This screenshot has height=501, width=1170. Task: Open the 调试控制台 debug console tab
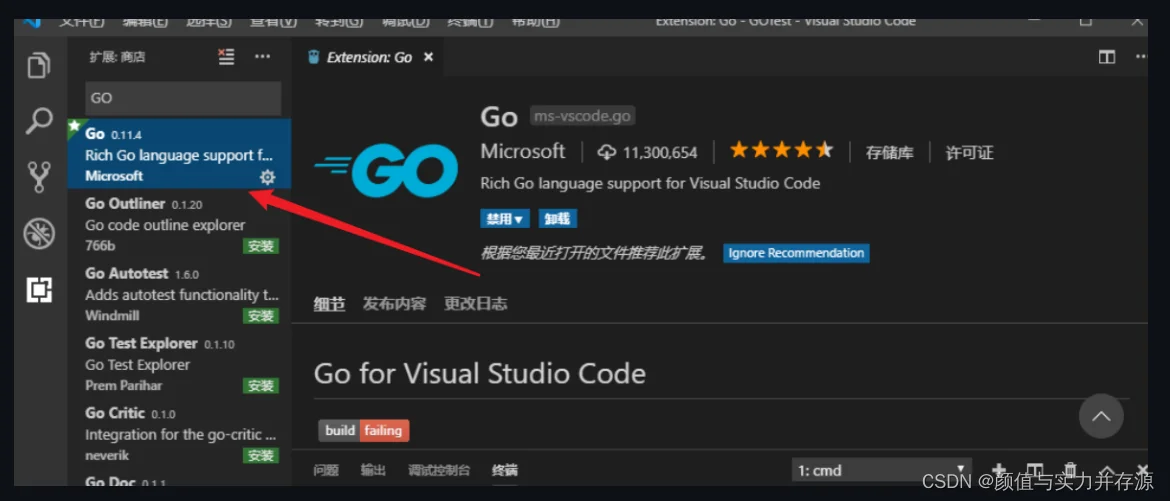click(x=439, y=470)
